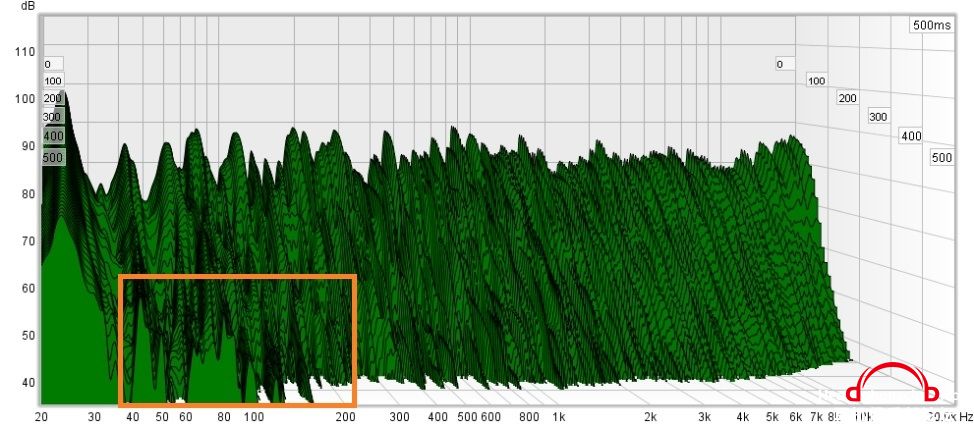The height and width of the screenshot is (427, 974).
Task: Click the 30 tick on the frequency axis
Action: [x=94, y=416]
